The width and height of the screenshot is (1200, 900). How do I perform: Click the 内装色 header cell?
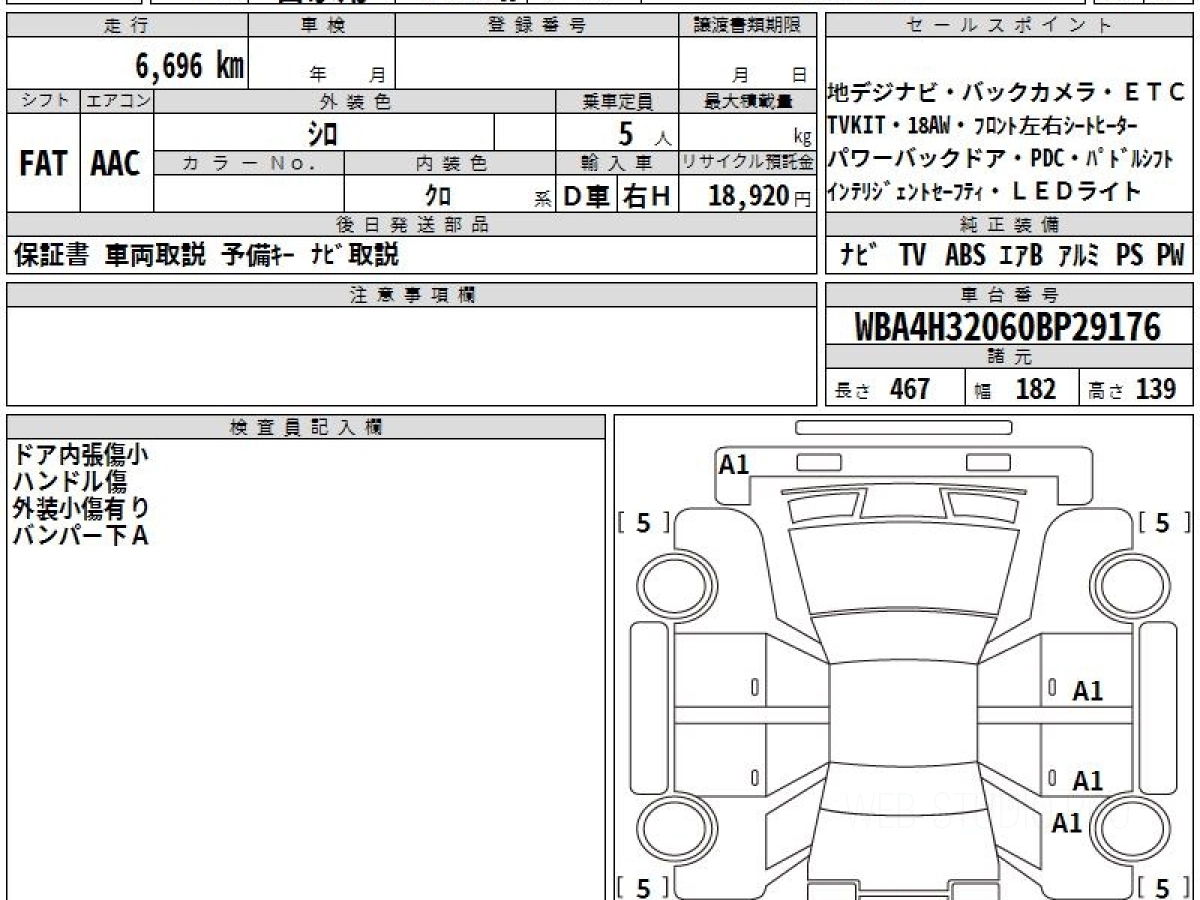coord(450,162)
